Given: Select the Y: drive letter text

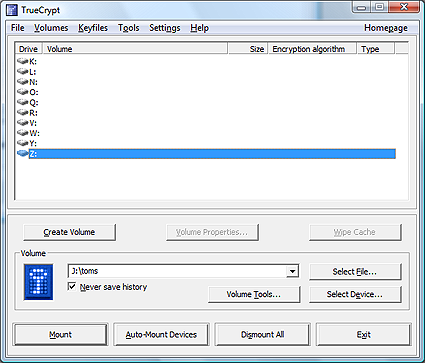Looking at the screenshot, I should click(33, 143).
